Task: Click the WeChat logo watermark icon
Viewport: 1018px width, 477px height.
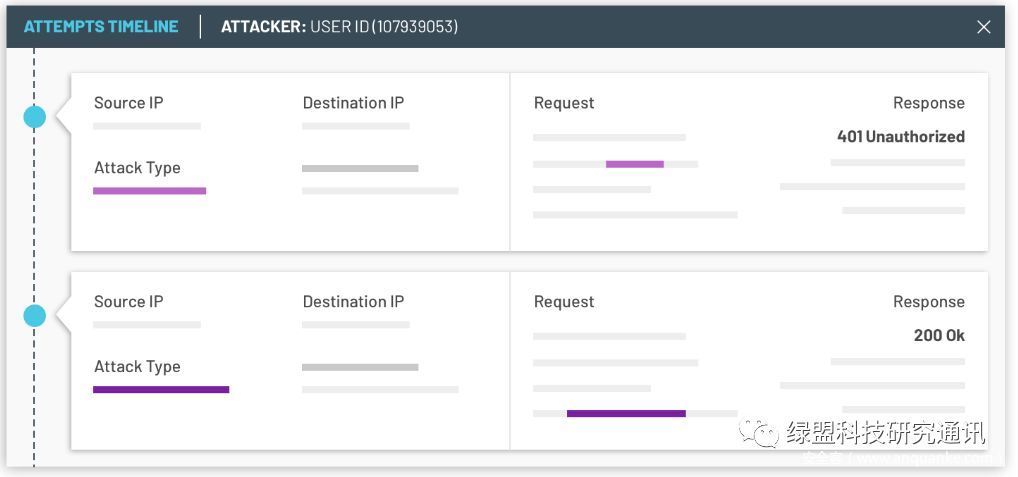Action: (x=757, y=433)
